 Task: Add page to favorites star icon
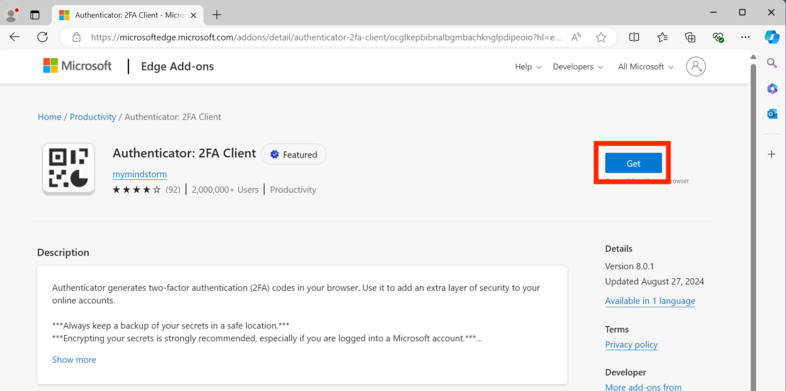[601, 38]
